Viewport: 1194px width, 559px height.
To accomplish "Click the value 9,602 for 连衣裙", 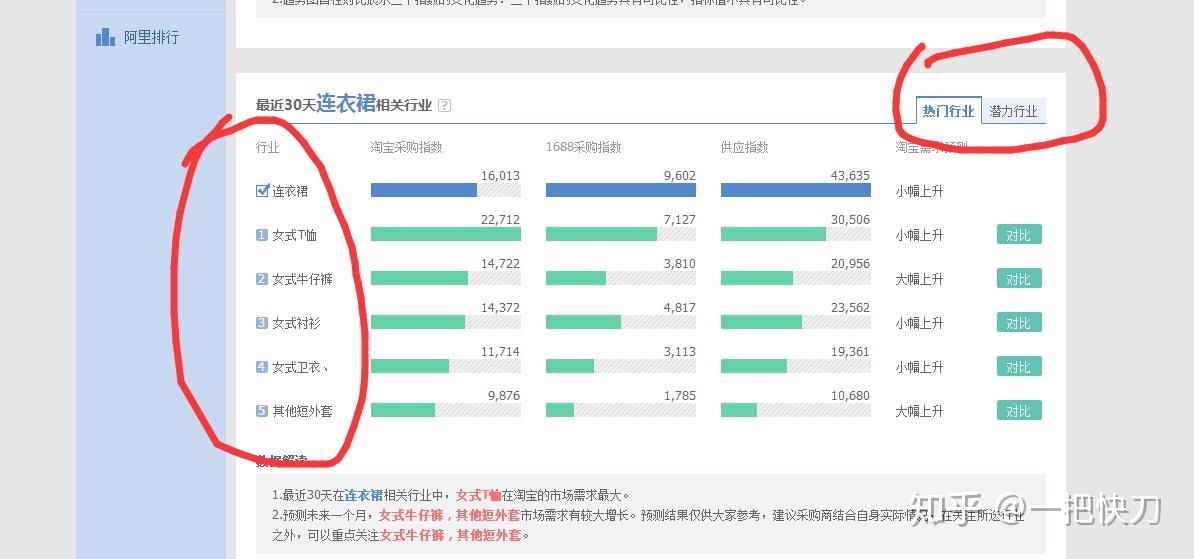I will point(680,176).
